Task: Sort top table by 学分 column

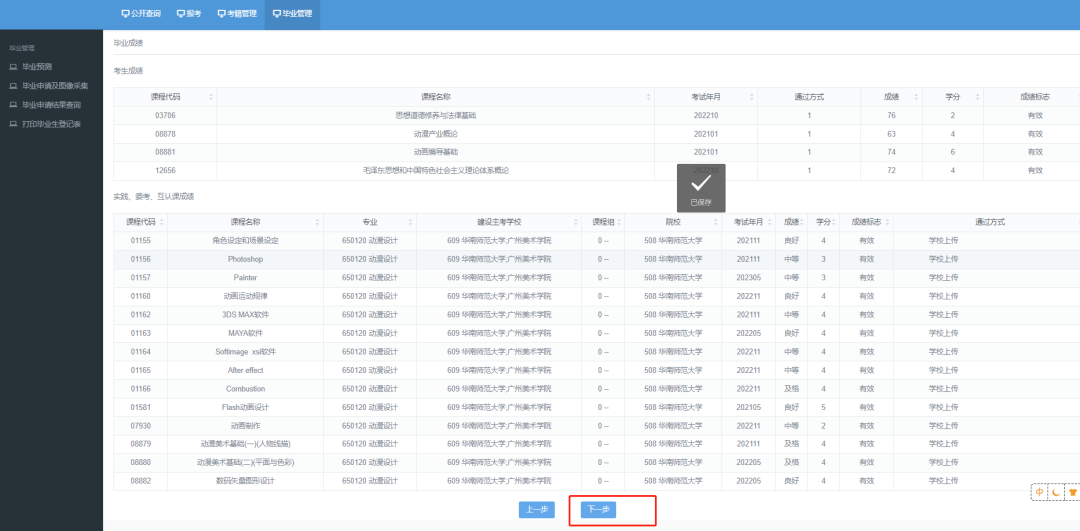Action: tap(953, 97)
